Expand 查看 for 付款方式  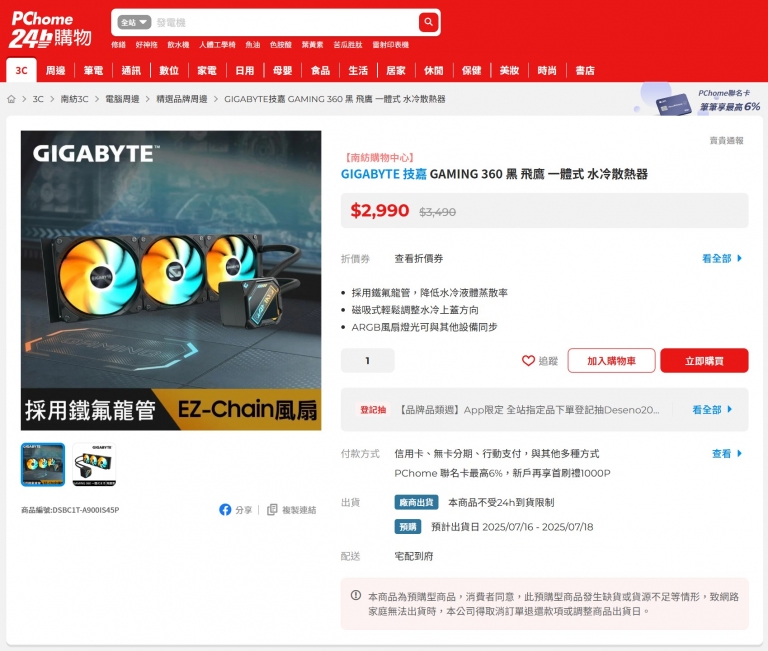pos(727,454)
